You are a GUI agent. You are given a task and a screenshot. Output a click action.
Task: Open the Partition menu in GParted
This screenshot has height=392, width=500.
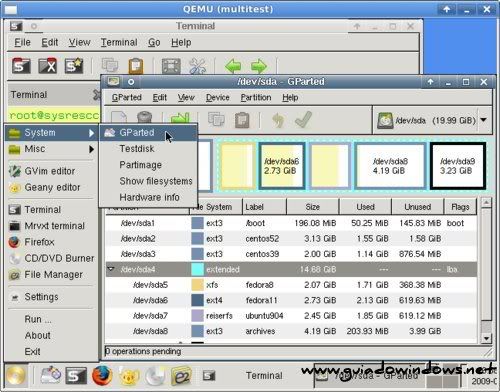tap(256, 98)
